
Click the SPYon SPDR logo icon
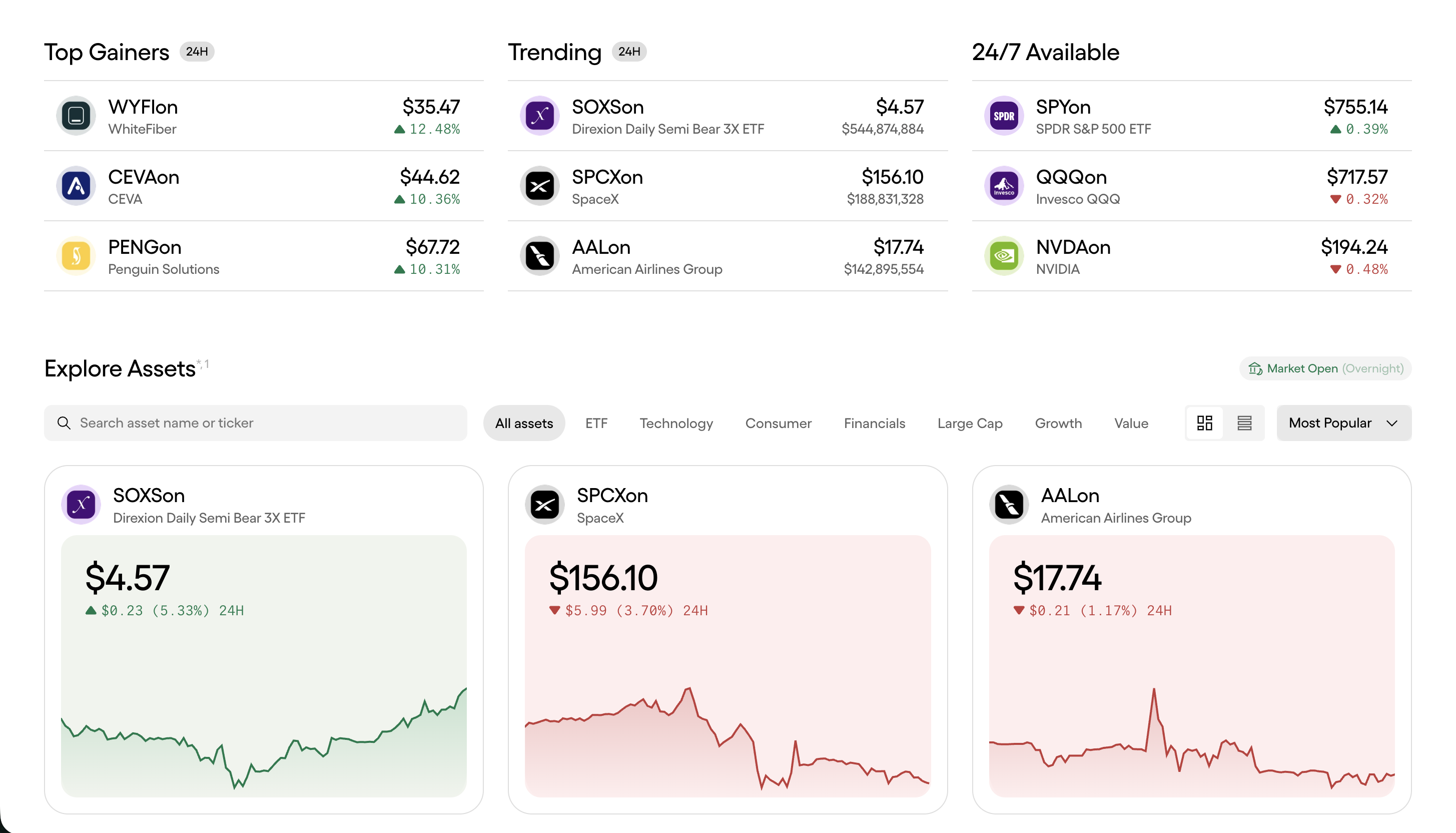pyautogui.click(x=1004, y=116)
